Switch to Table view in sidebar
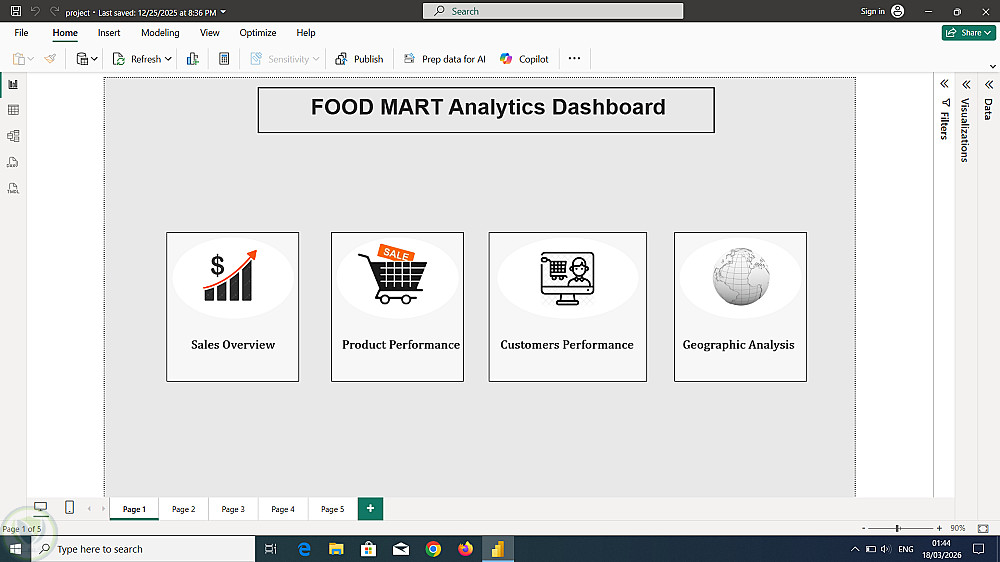This screenshot has width=1000, height=562. tap(13, 110)
